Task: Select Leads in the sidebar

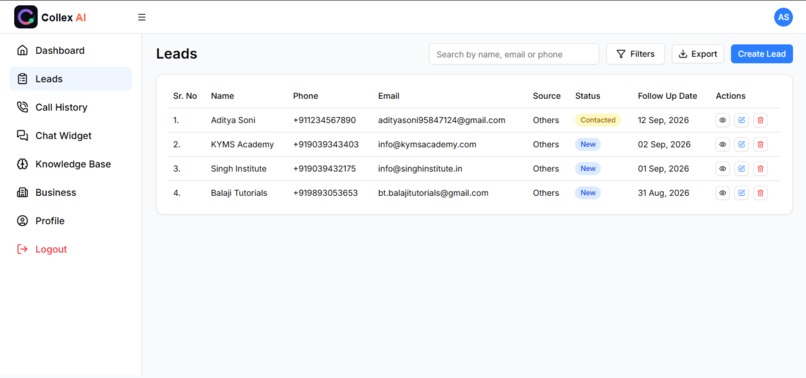Action: (70, 79)
